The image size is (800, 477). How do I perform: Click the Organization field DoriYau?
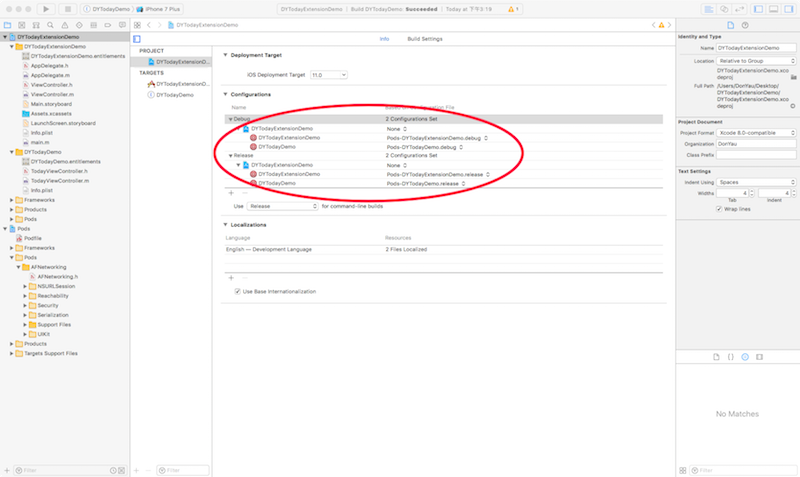[x=756, y=144]
